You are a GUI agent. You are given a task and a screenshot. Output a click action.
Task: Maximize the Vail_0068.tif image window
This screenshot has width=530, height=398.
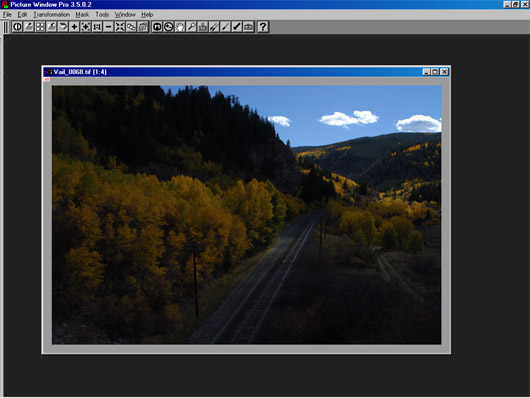pyautogui.click(x=435, y=72)
